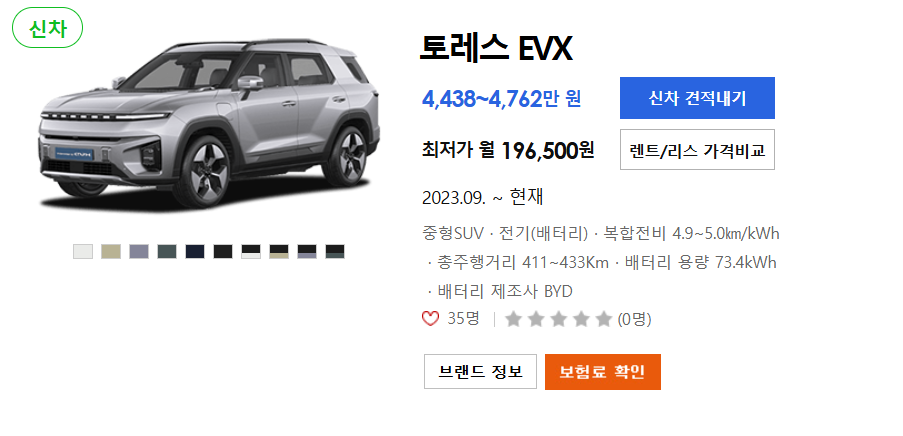Viewport: 903px width, 436px height.
Task: Click the green 신차 badge
Action: coord(48,28)
